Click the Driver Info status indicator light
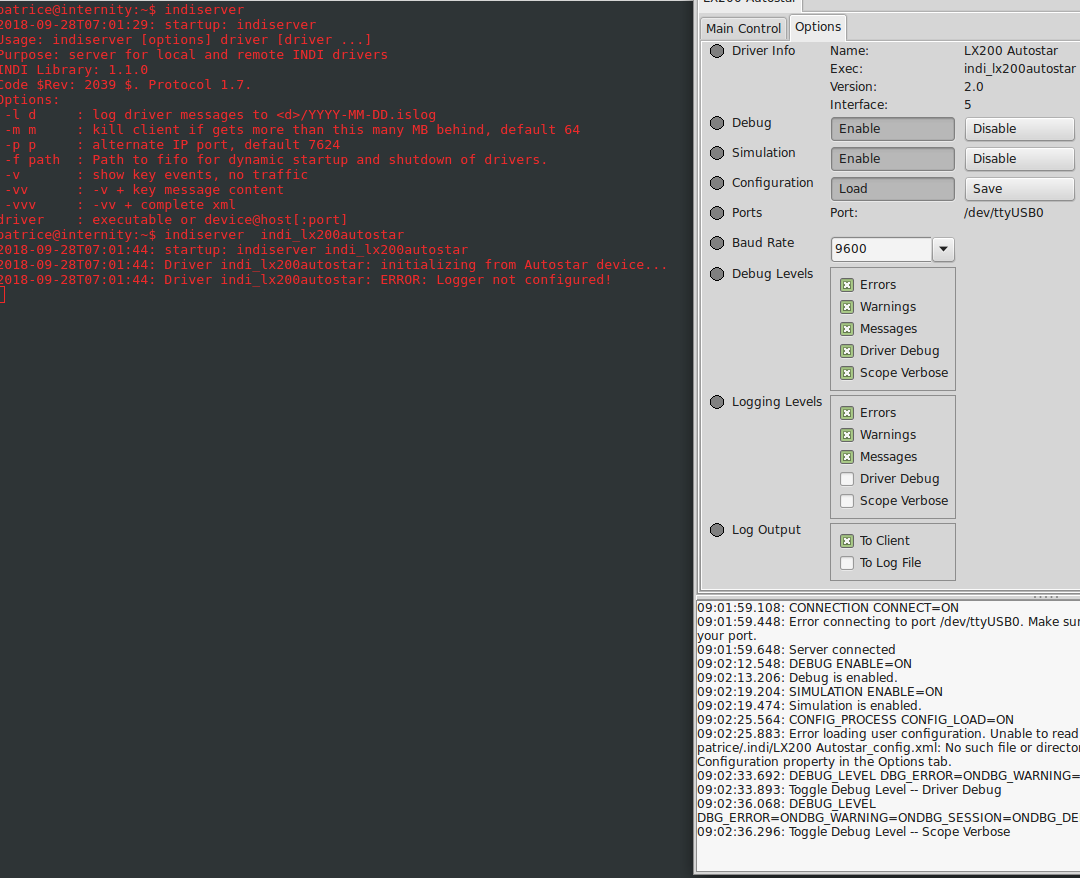The height and width of the screenshot is (878, 1080). tap(717, 51)
